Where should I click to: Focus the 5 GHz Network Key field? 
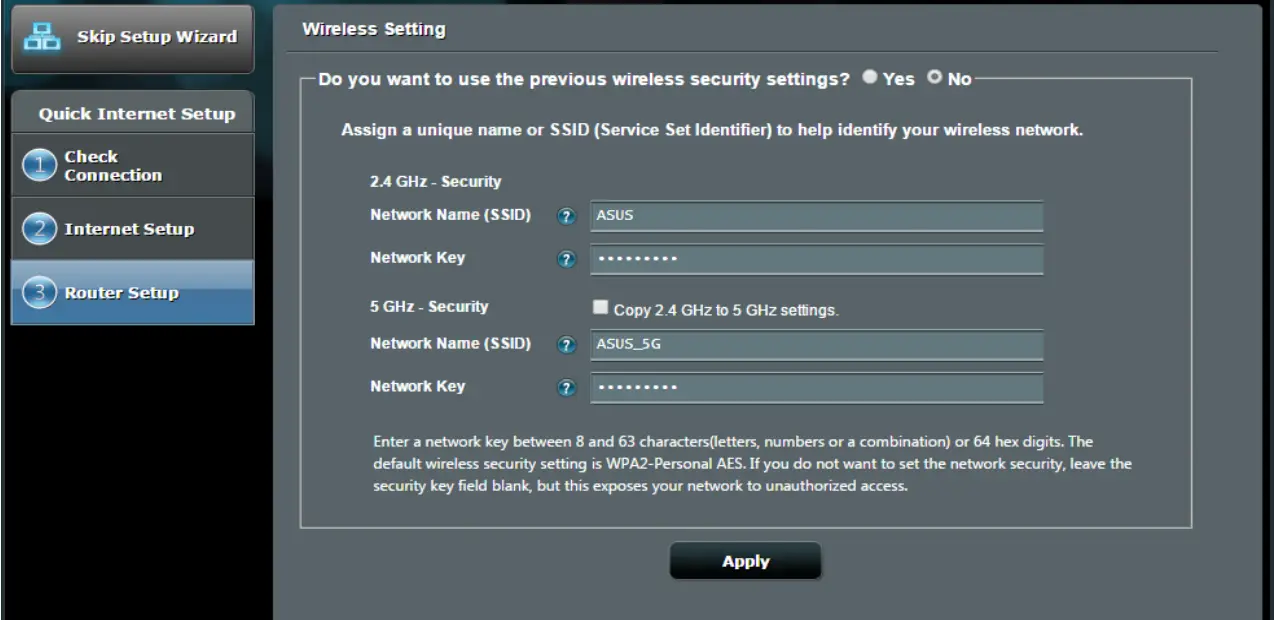[816, 388]
